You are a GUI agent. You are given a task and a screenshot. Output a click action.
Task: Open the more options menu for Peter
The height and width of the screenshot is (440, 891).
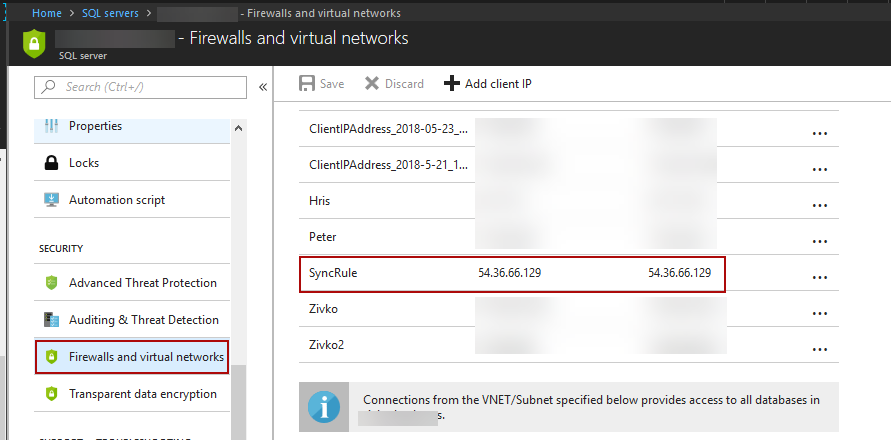(820, 241)
